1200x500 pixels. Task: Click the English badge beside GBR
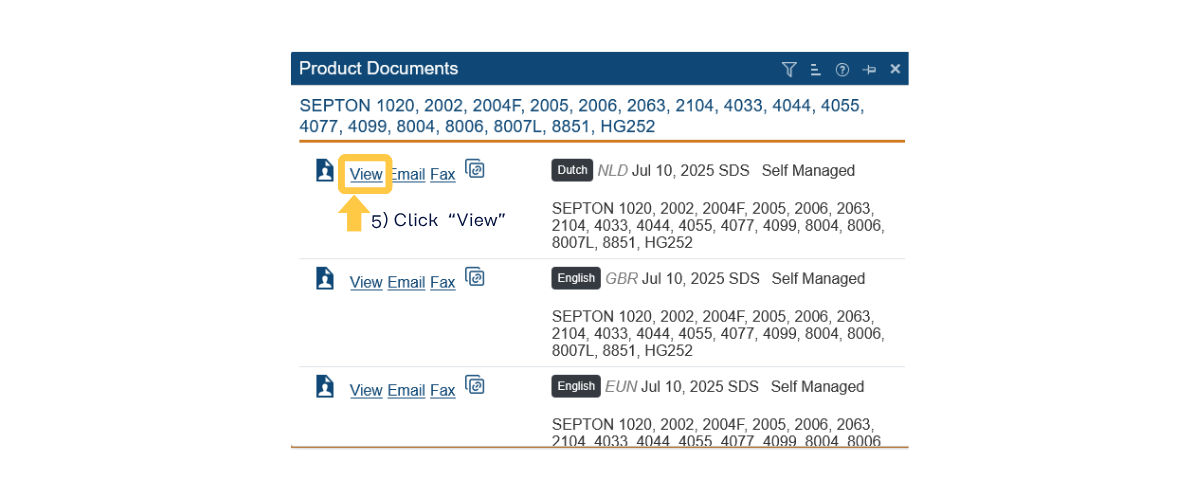click(x=576, y=278)
